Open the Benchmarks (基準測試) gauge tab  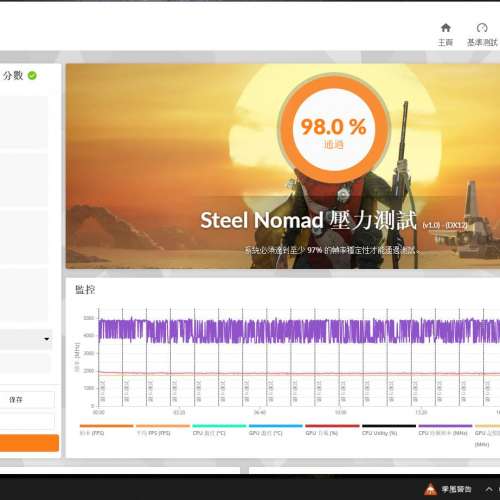tap(482, 35)
